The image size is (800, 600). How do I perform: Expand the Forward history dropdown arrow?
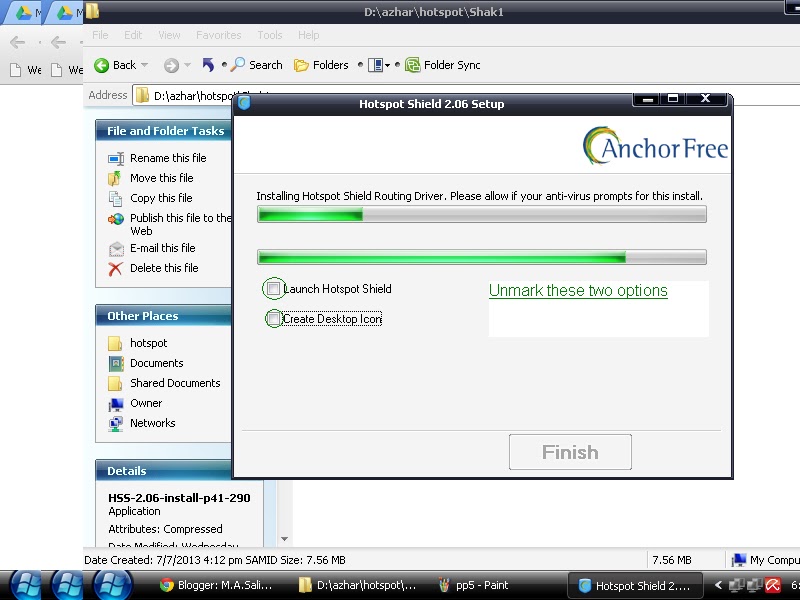tap(187, 65)
